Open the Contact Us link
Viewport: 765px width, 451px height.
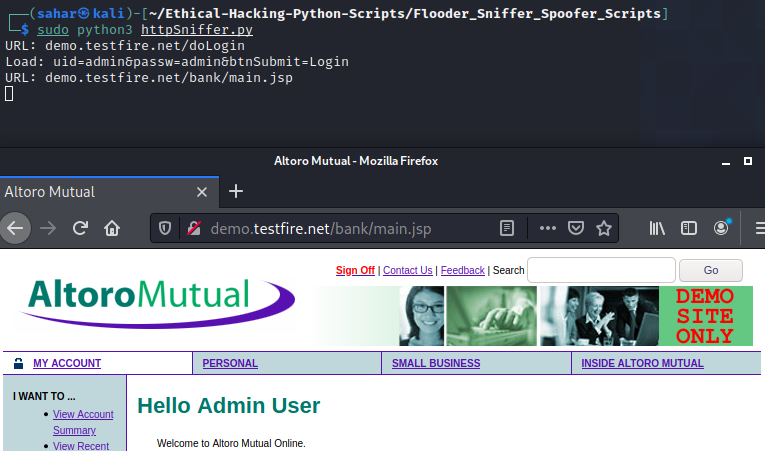tap(407, 270)
